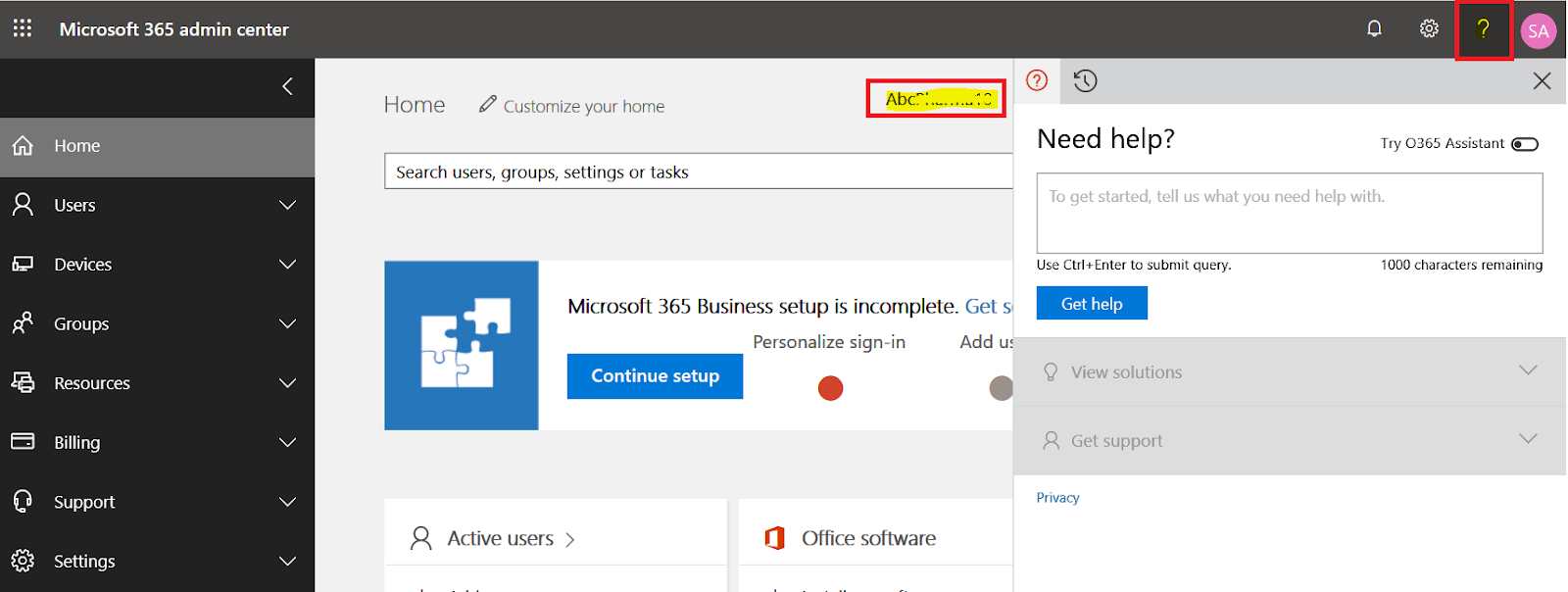Collapse the navigation pane arrow
This screenshot has height=592, width=1568.
tap(287, 86)
